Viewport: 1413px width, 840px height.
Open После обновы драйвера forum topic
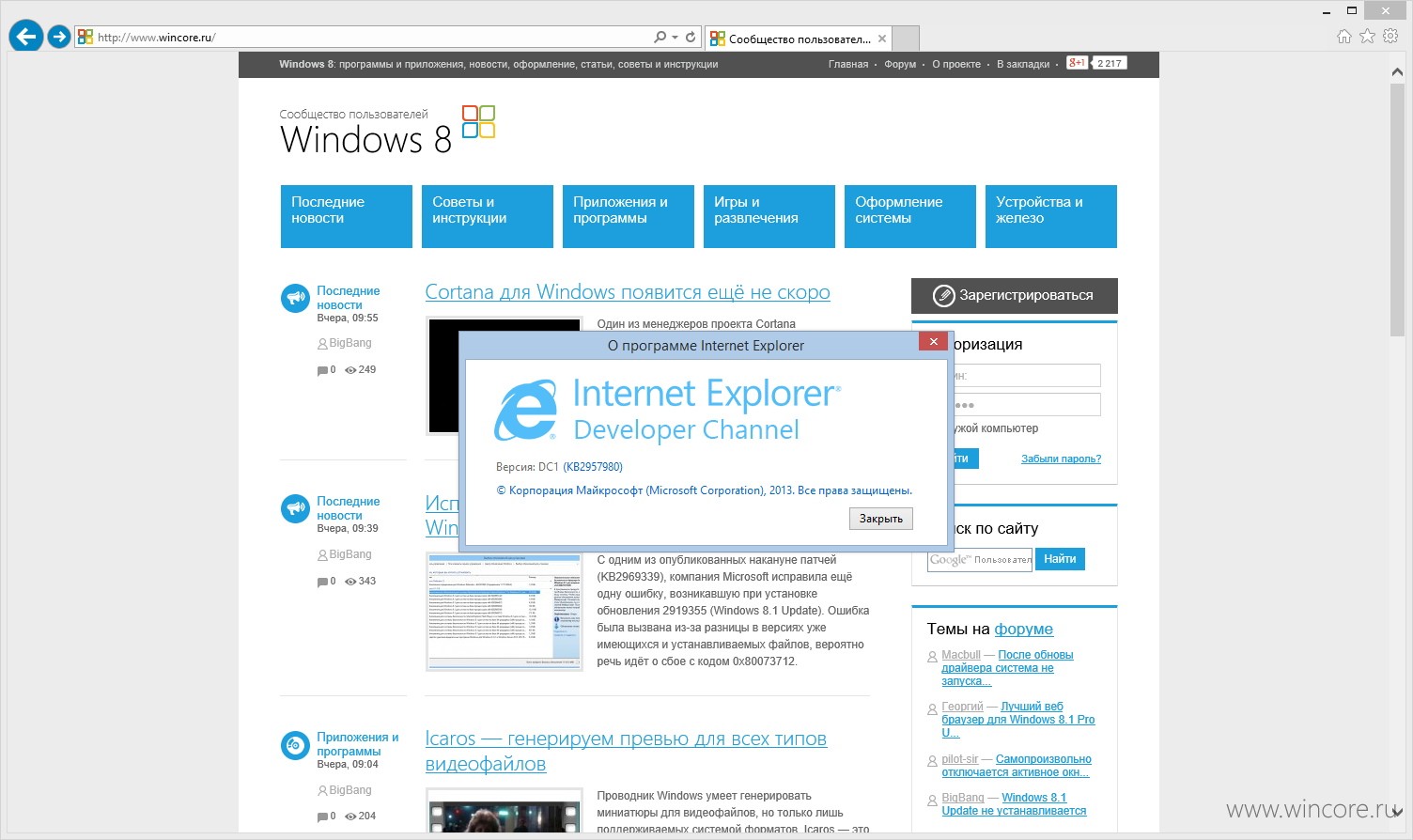[x=1007, y=668]
